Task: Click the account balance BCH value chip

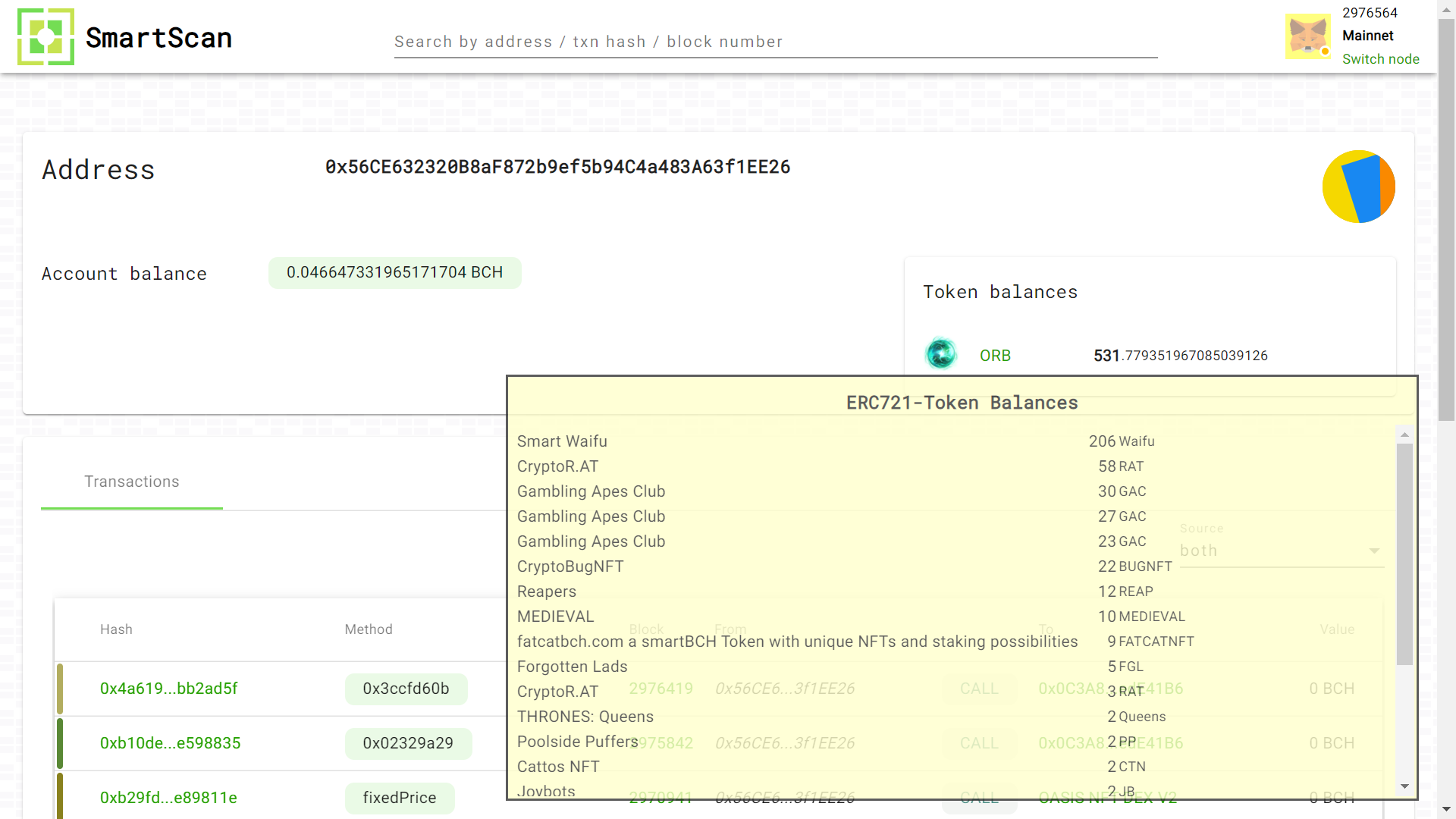Action: [x=395, y=272]
